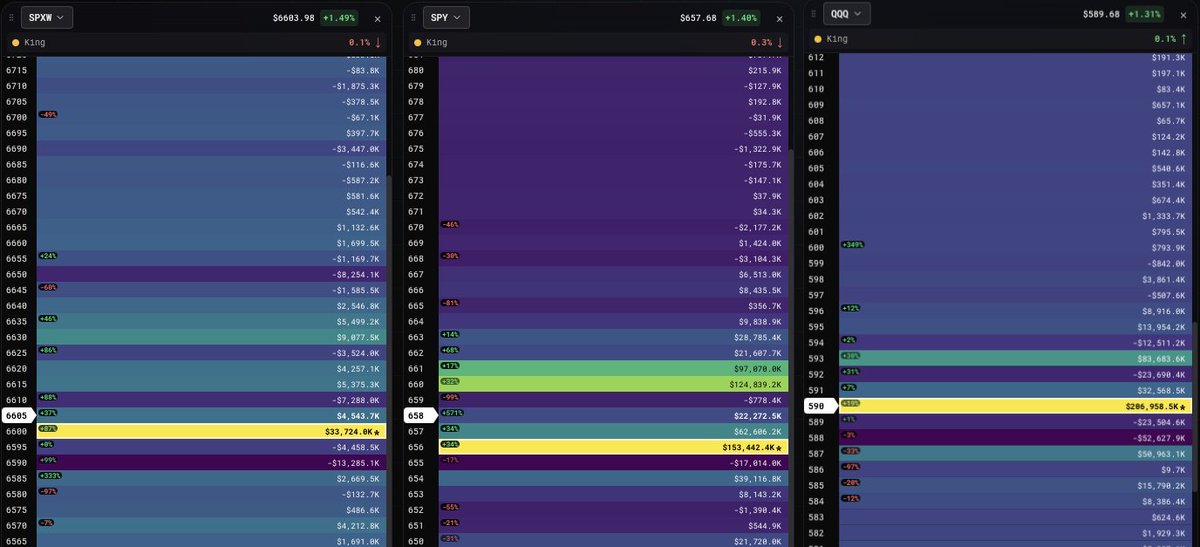The height and width of the screenshot is (547, 1200).
Task: Click the +38% badge at QQQ strike 593
Action: tap(851, 356)
